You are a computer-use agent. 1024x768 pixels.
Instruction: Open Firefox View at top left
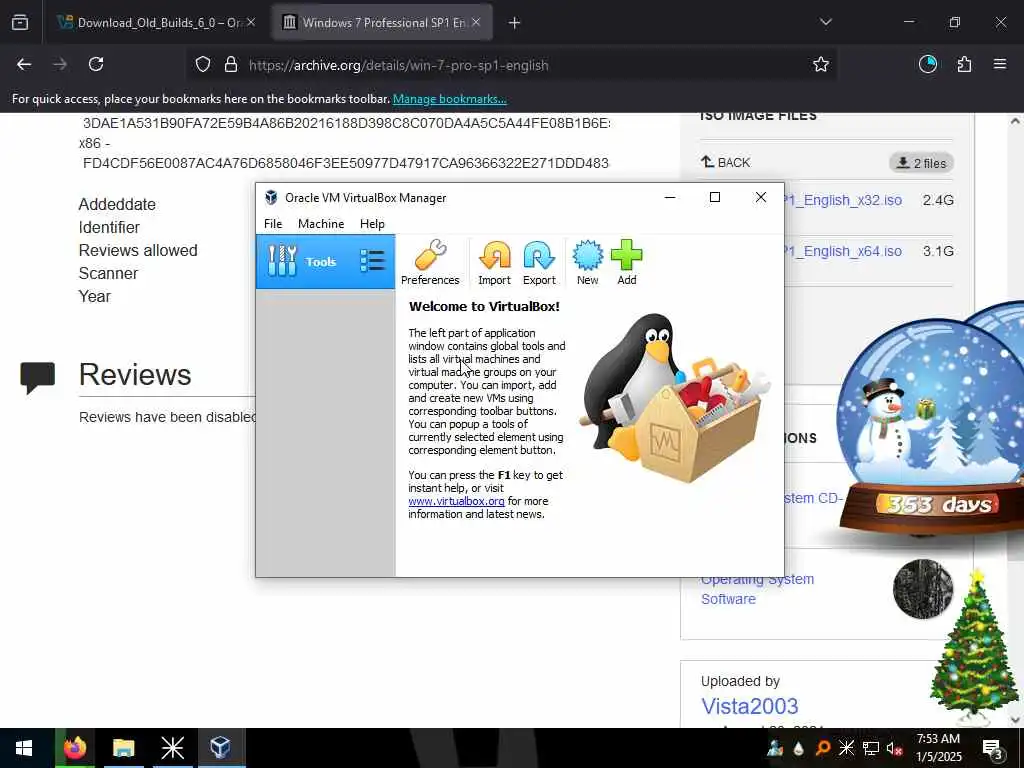click(20, 23)
